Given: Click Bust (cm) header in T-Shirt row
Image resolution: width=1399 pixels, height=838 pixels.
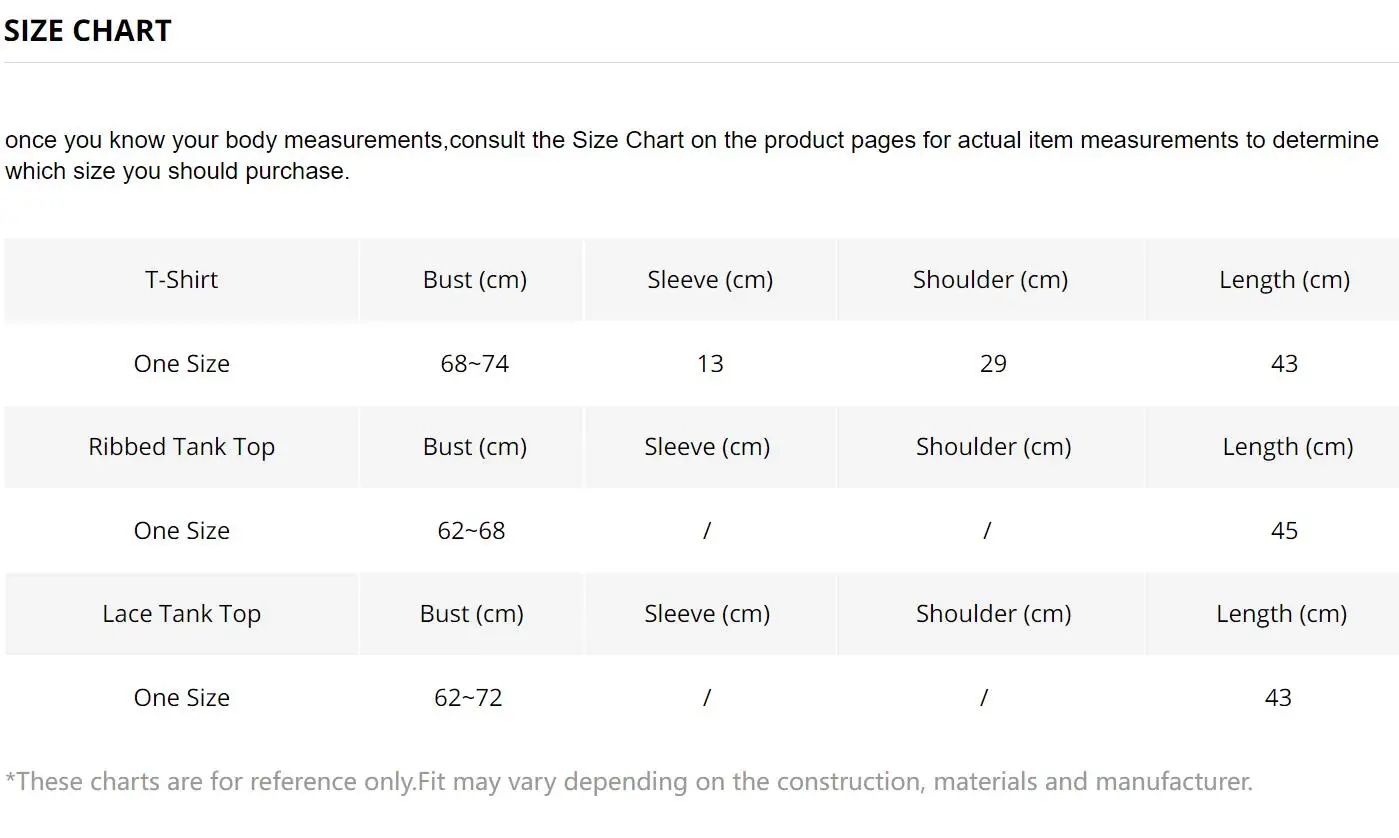Looking at the screenshot, I should coord(474,280).
